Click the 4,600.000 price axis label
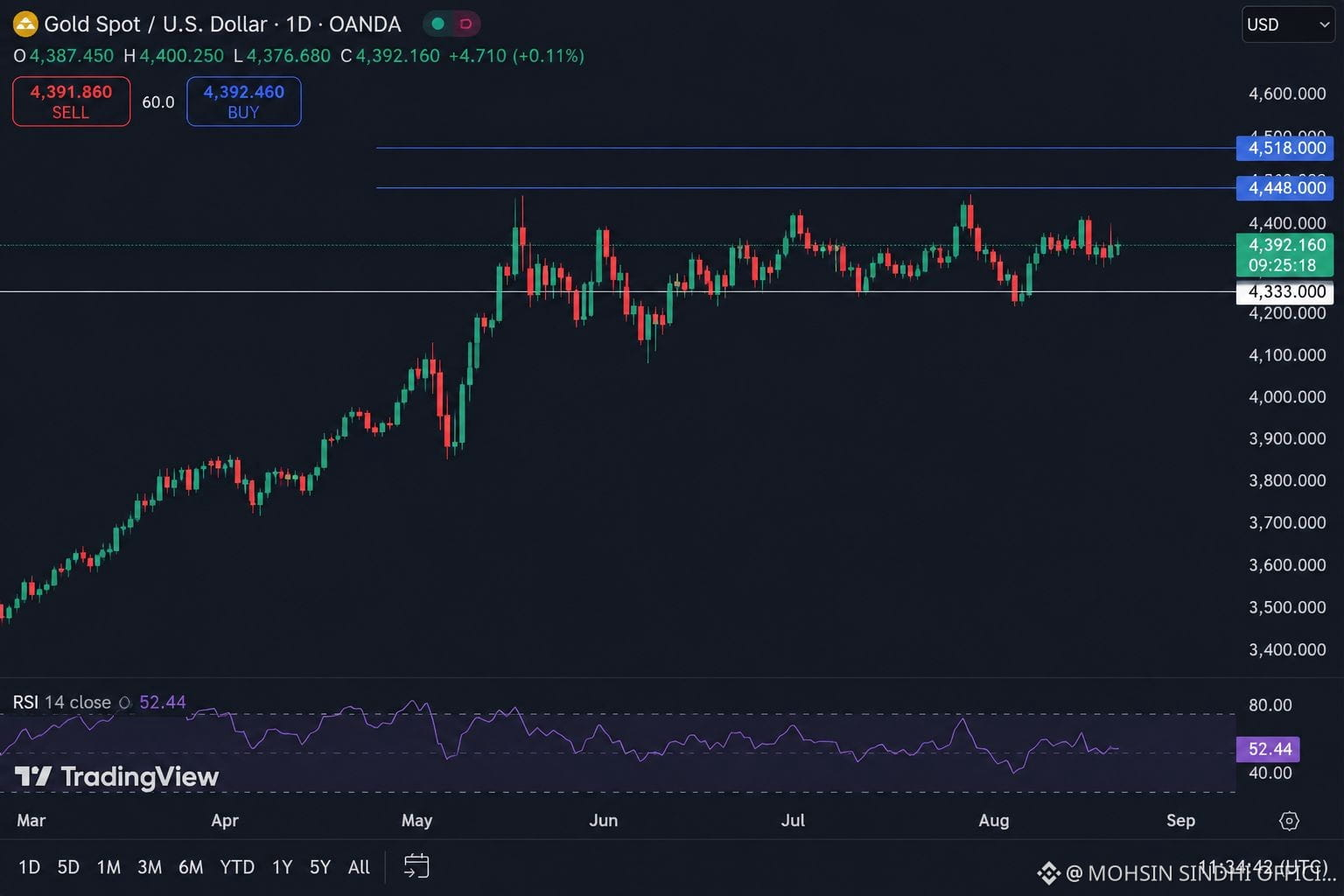1344x896 pixels. 1287,94
